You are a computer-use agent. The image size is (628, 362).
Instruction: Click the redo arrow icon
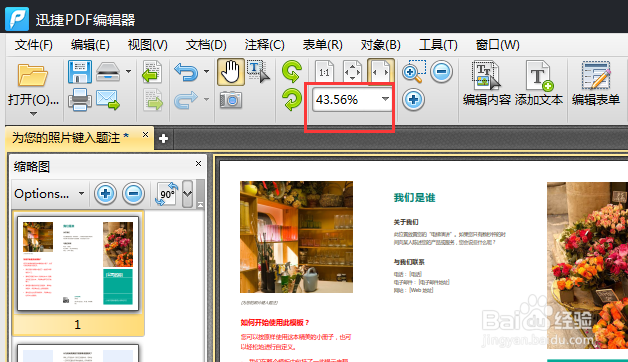pos(186,100)
